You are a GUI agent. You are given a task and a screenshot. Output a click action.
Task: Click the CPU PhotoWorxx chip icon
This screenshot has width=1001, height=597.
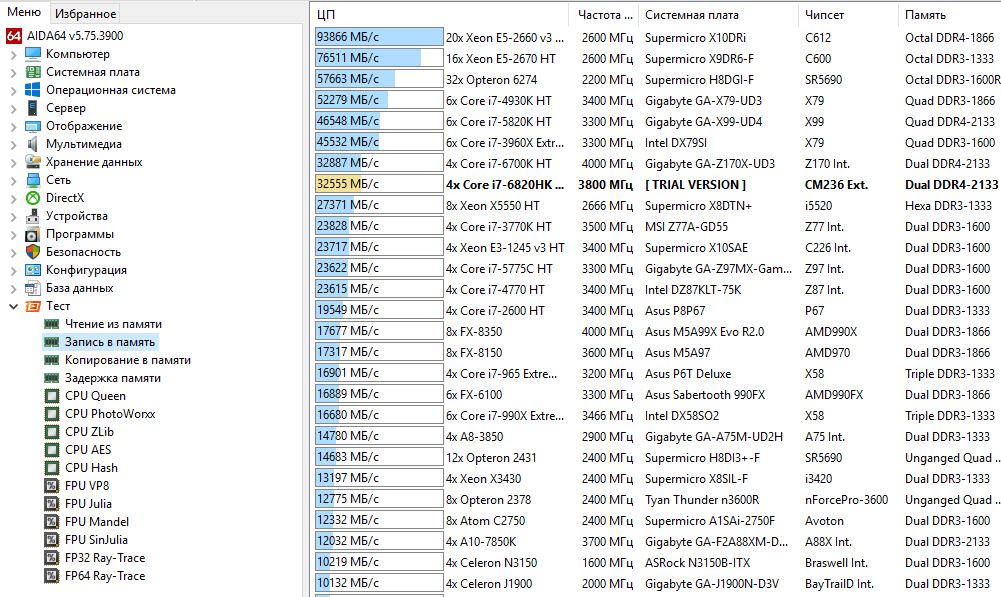pyautogui.click(x=52, y=414)
